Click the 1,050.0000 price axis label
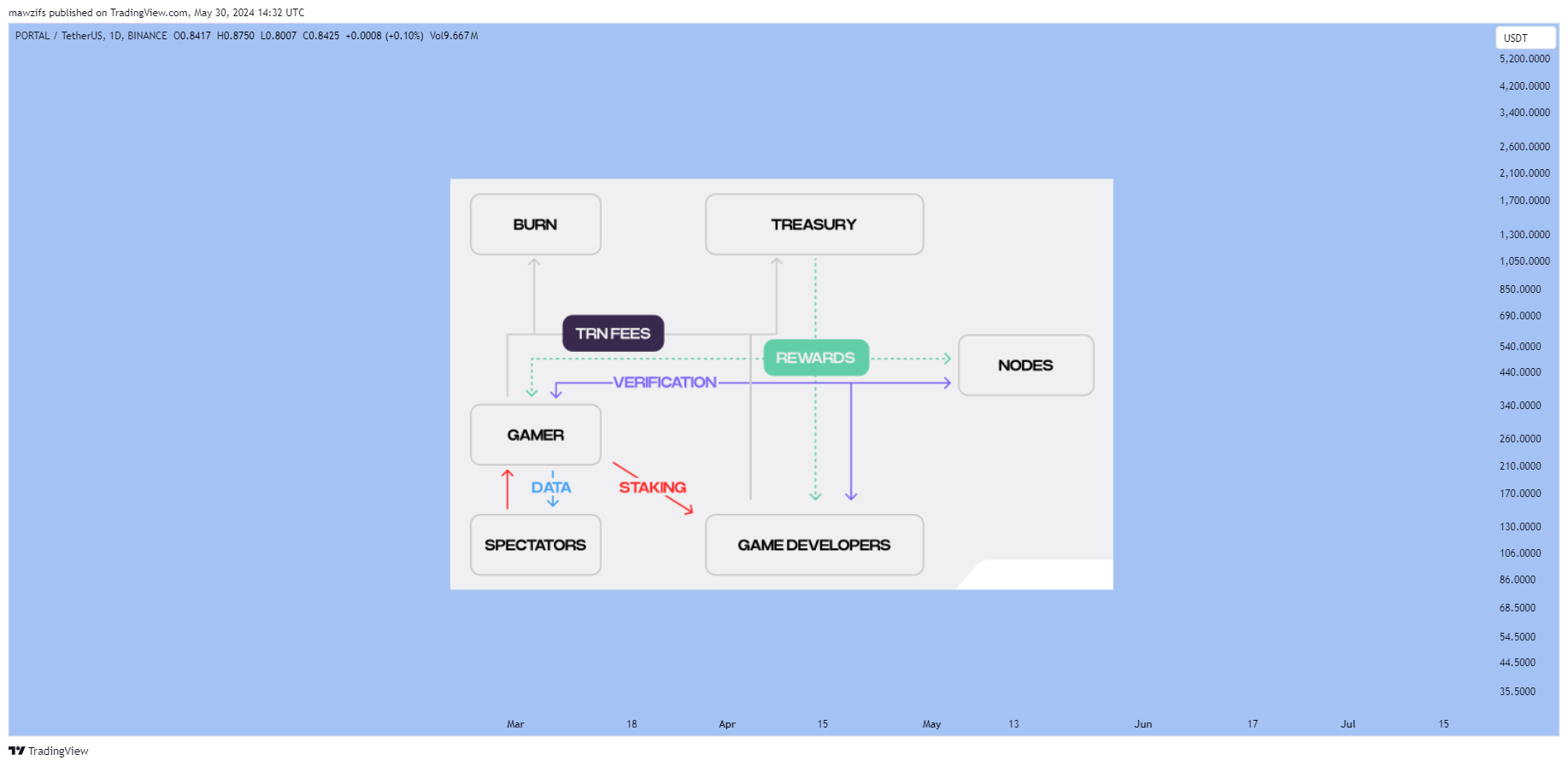This screenshot has height=766, width=1568. pos(1524,261)
